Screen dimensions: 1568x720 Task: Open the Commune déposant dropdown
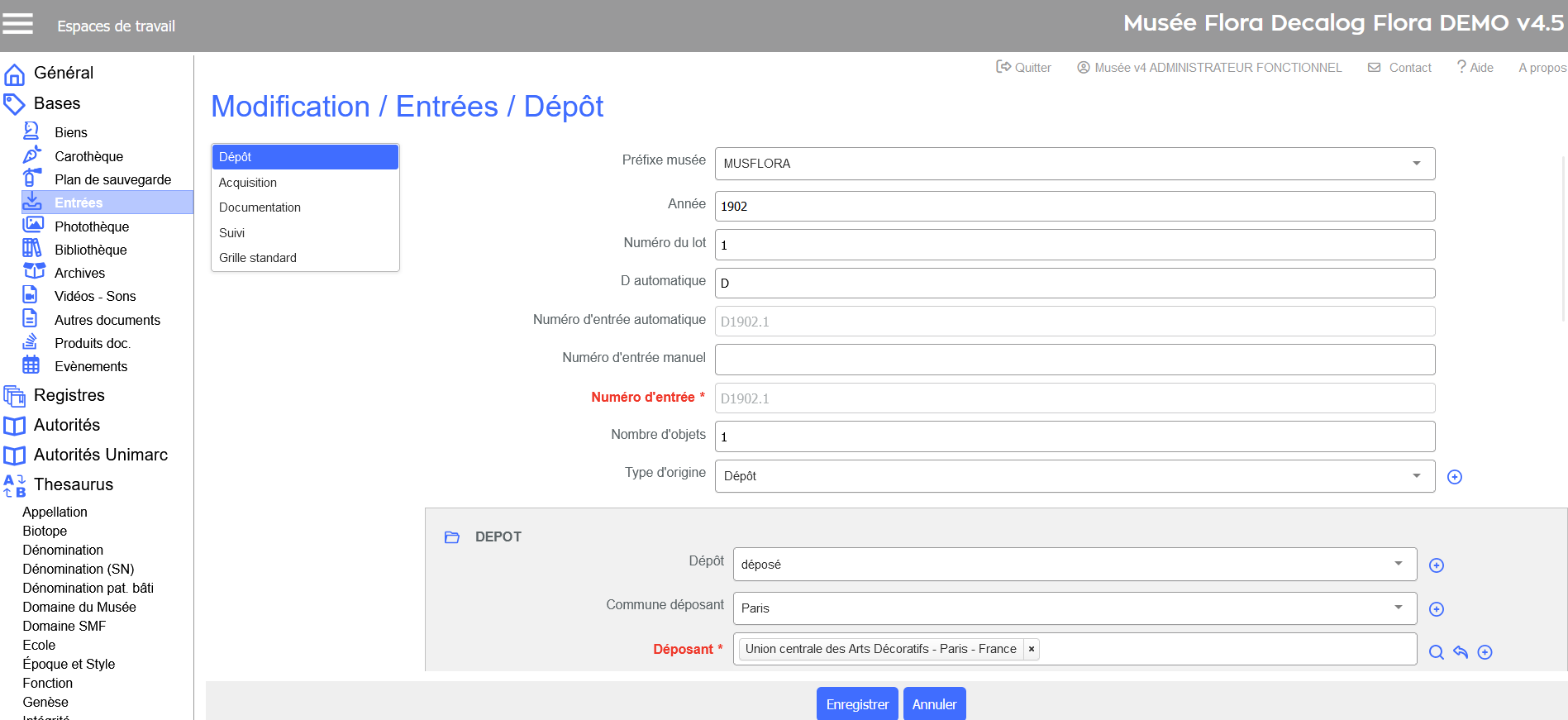pos(1398,608)
